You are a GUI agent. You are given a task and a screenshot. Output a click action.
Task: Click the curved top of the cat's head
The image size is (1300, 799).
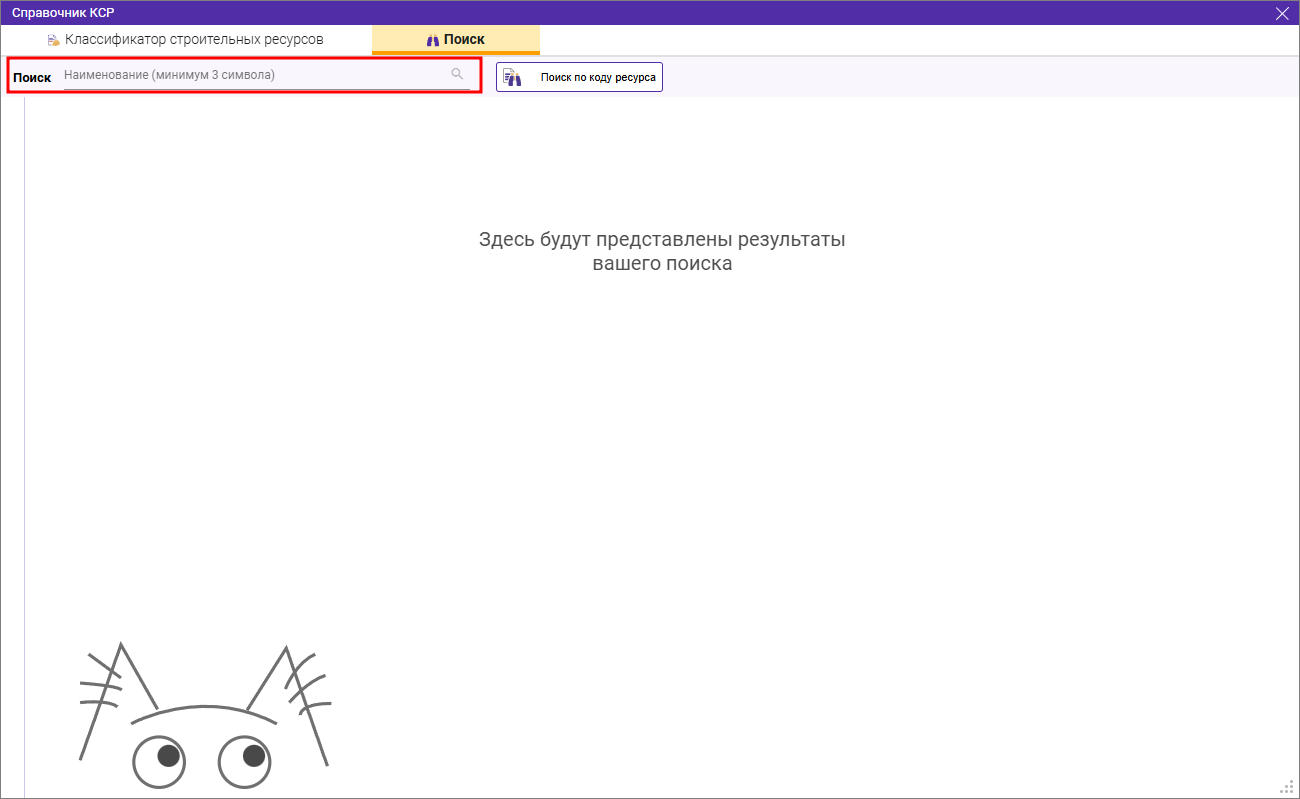pos(200,709)
